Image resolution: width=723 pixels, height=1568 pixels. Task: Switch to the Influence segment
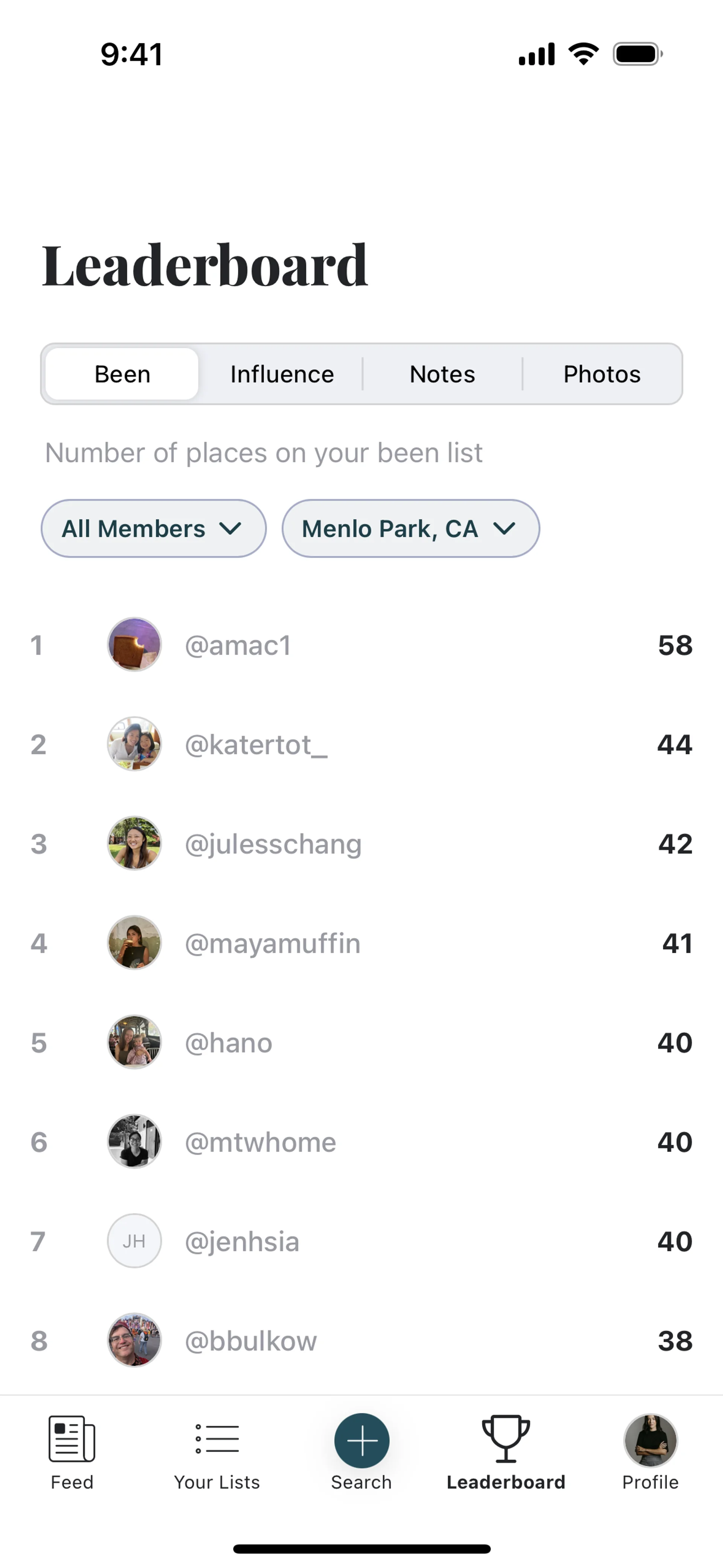(282, 374)
